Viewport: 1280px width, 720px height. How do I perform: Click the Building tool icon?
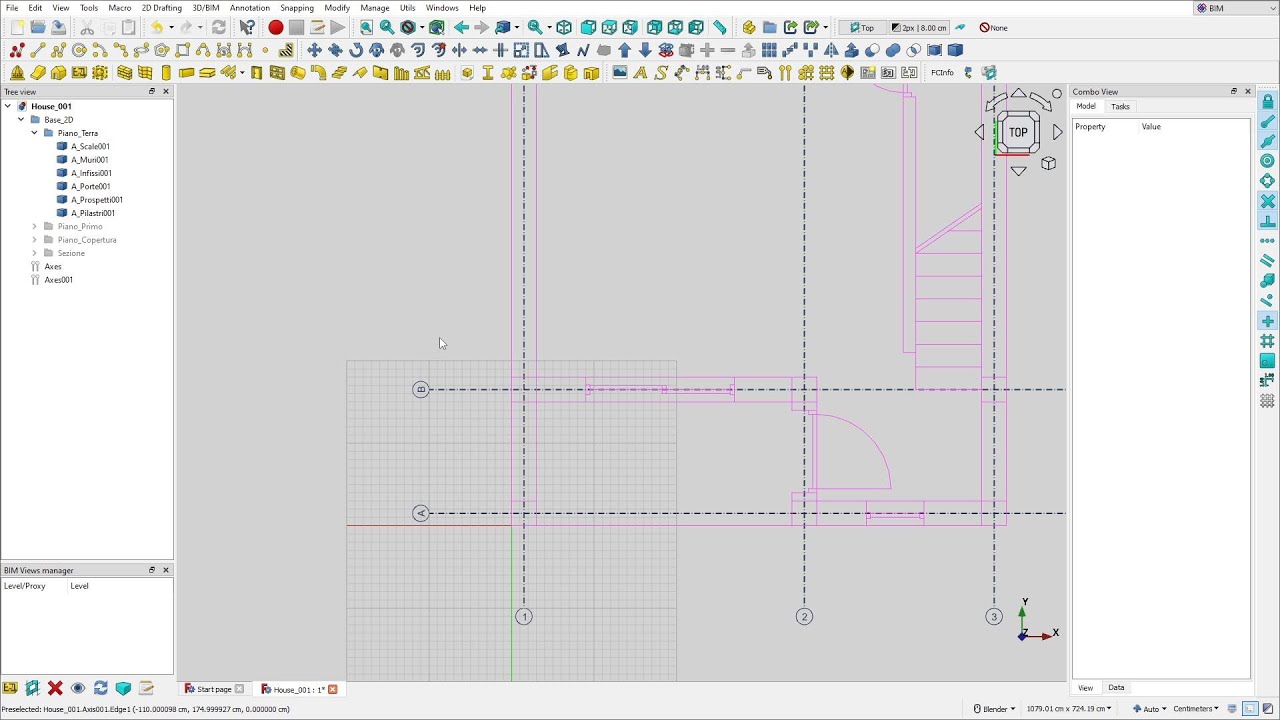click(59, 73)
